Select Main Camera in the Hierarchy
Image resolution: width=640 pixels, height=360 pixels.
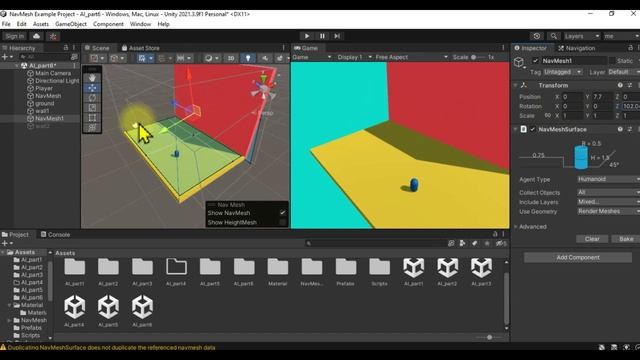pyautogui.click(x=53, y=73)
